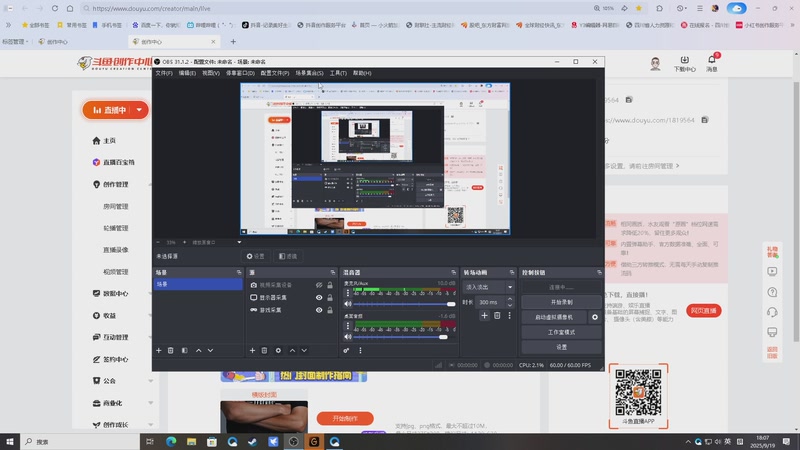Click the red web live button on Douyu
Viewport: 800px width, 450px height.
[704, 311]
